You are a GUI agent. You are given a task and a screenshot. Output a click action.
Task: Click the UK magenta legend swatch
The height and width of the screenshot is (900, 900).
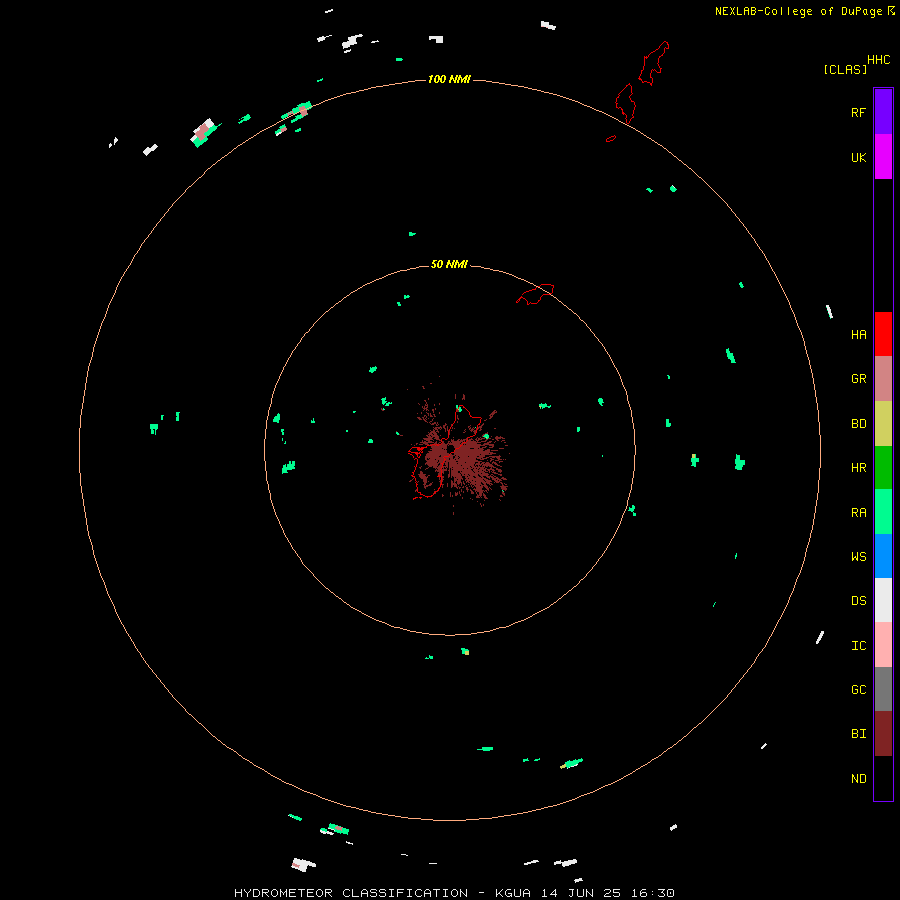pos(883,157)
